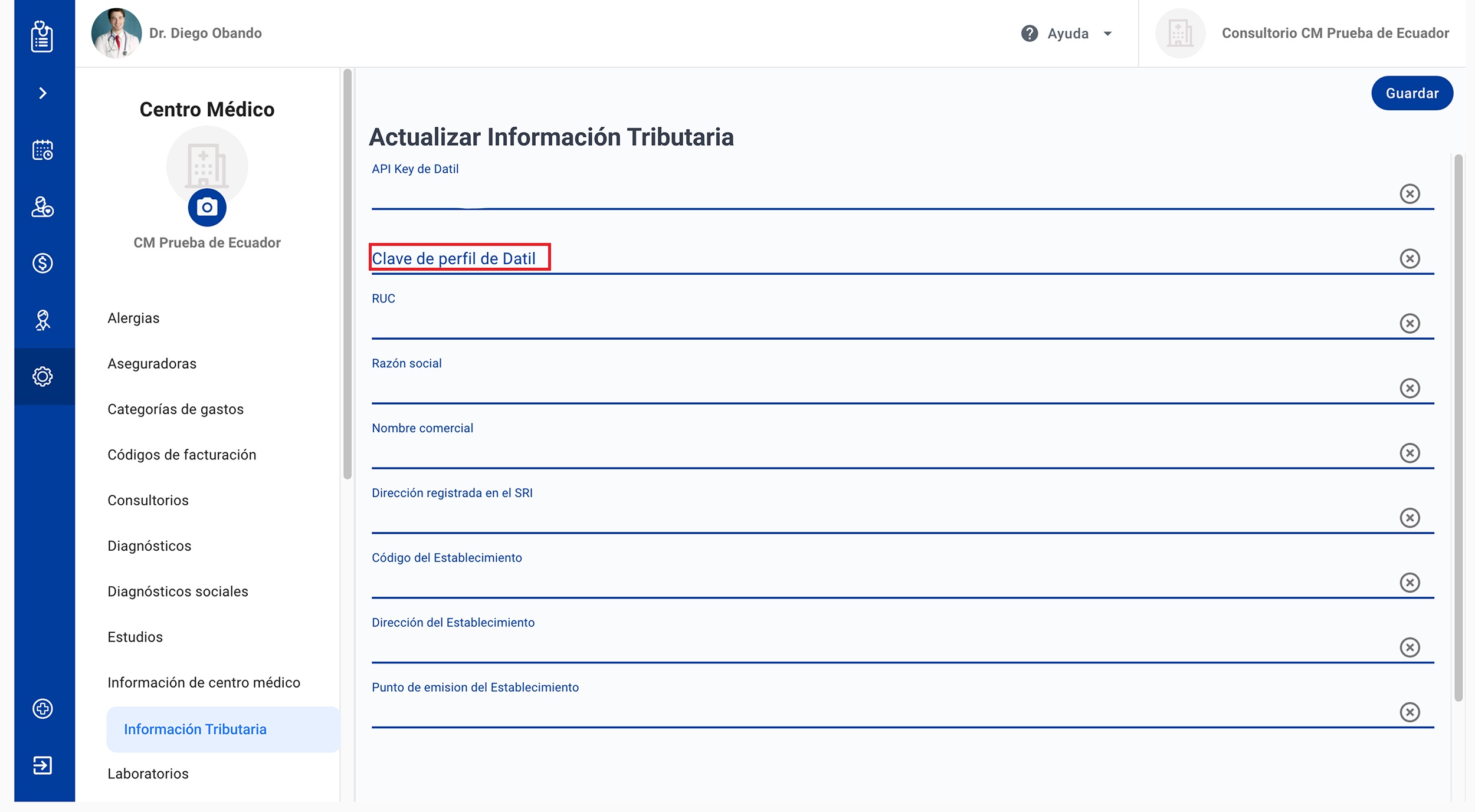Open the clipboard records icon in sidebar
Screen dimensions: 1475x812
pyautogui.click(x=42, y=37)
